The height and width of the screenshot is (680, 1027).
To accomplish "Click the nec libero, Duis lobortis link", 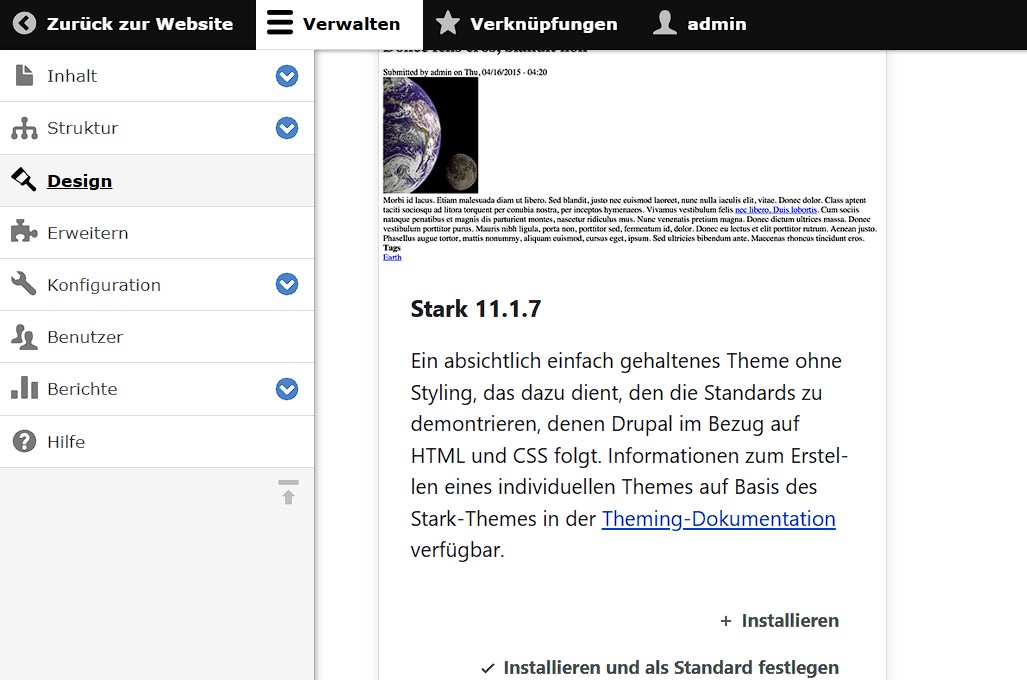I will tap(776, 210).
